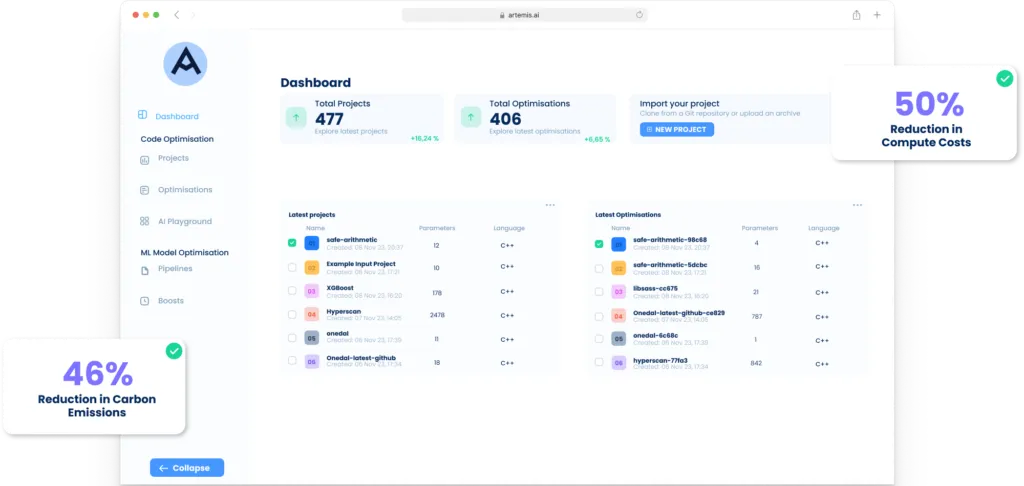Open the Latest projects three-dot menu
This screenshot has width=1024, height=486.
coord(550,205)
